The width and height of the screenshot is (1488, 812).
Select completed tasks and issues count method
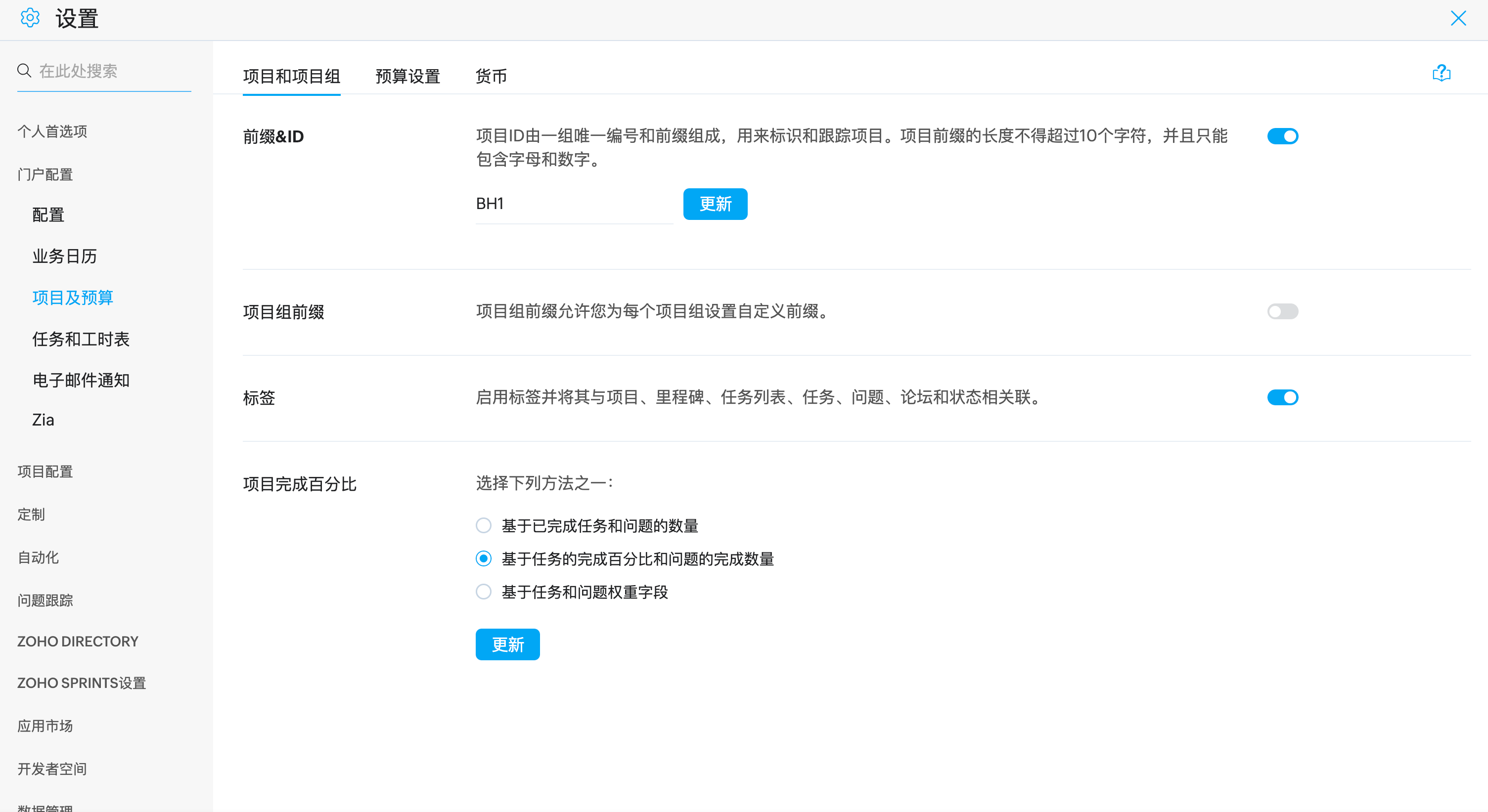[484, 526]
